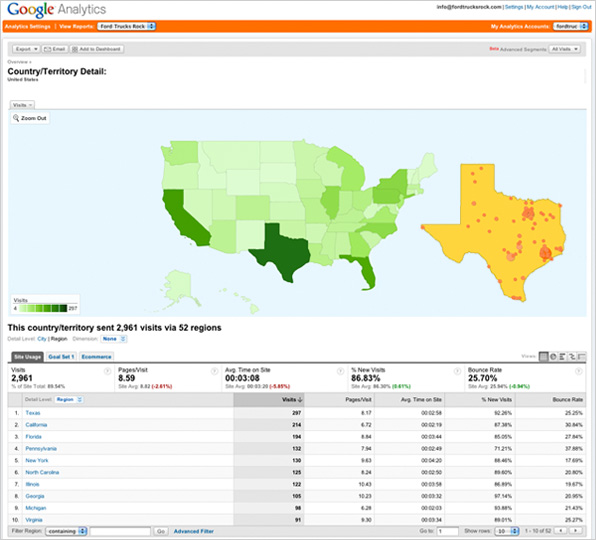Image resolution: width=596 pixels, height=540 pixels.
Task: Open Virginia region in the table
Action: point(34,519)
